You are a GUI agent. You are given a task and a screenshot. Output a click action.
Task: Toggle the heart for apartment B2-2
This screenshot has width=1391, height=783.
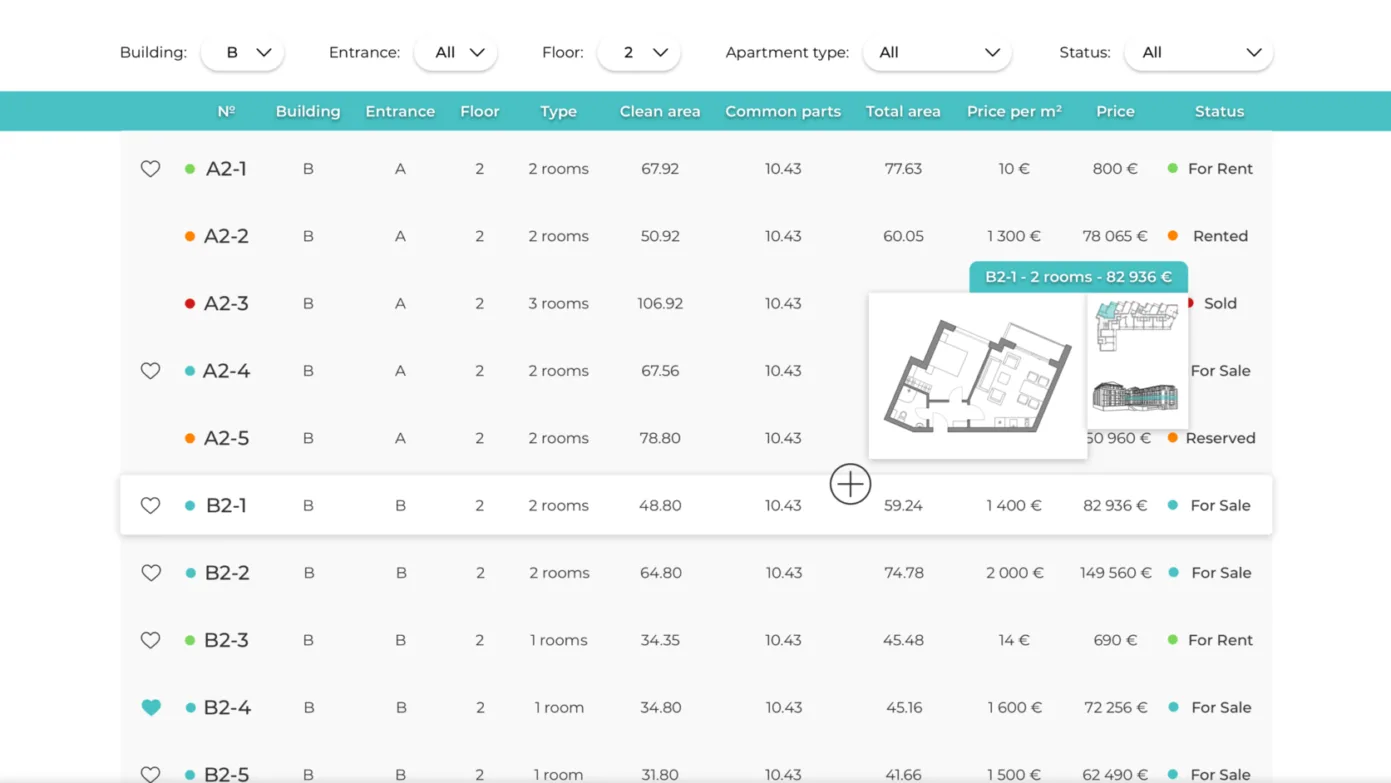(x=150, y=573)
